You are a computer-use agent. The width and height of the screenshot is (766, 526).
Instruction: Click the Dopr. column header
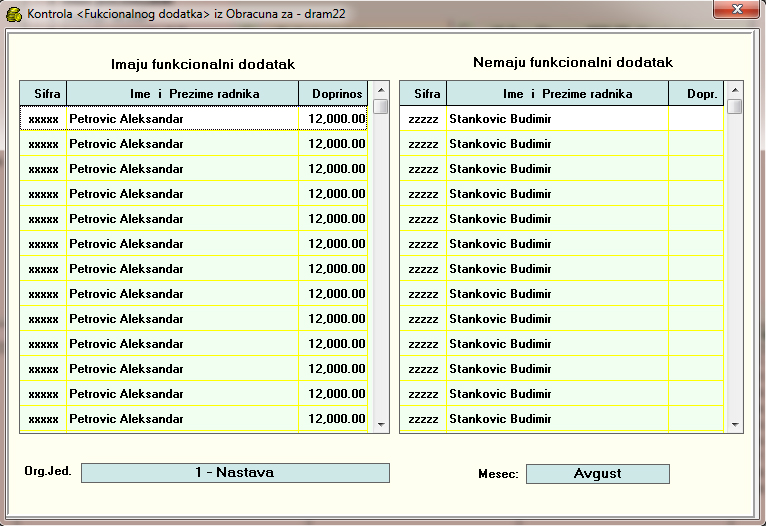click(696, 93)
